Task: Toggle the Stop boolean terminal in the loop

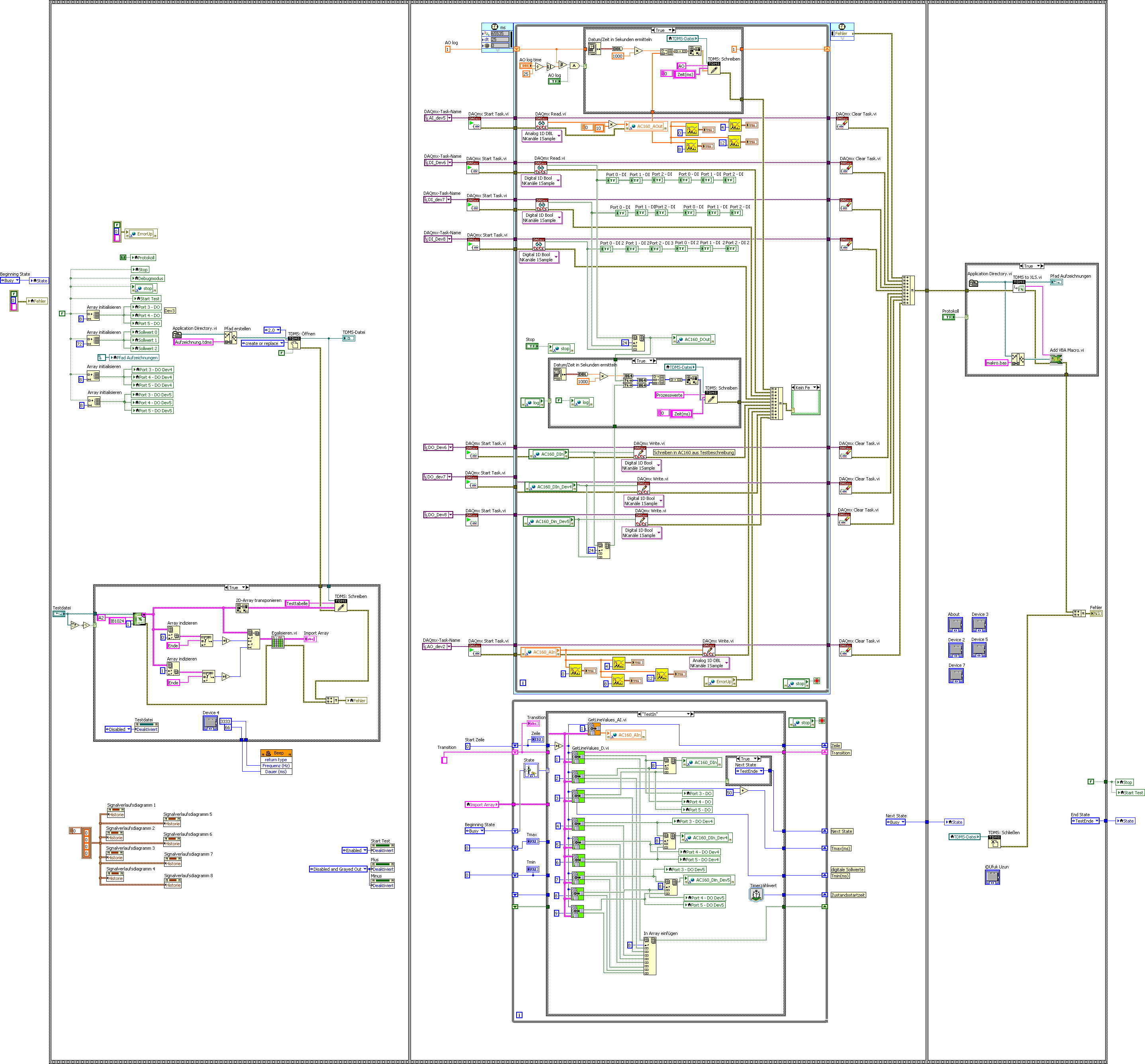Action: click(x=532, y=346)
